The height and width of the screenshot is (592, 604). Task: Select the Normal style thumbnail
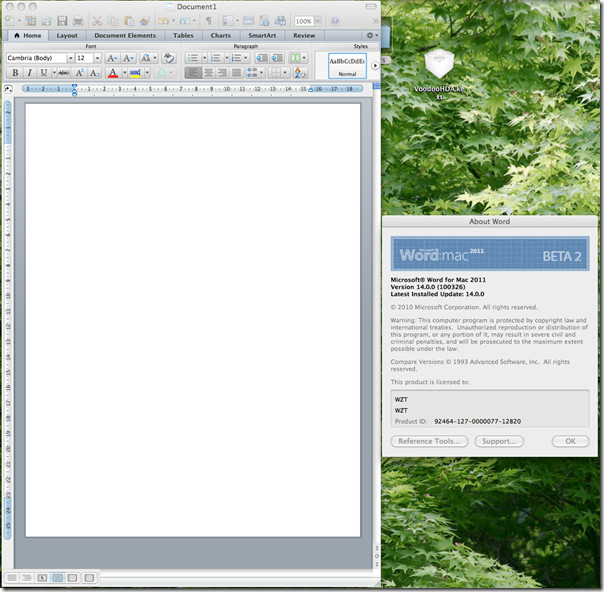[x=347, y=66]
